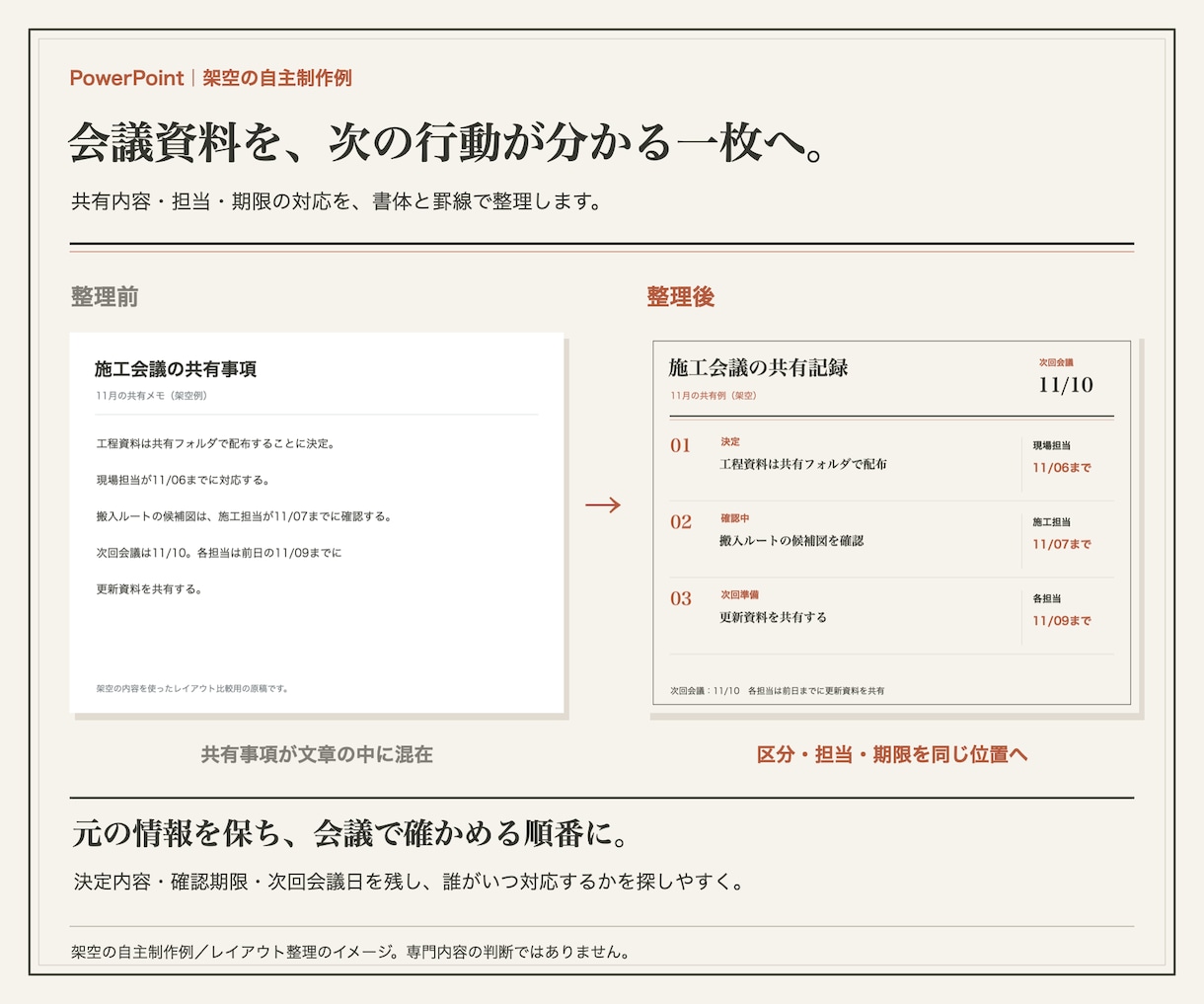Viewport: 1204px width, 1004px height.
Task: Click the small red "次回会議" label above the date
Action: [x=1056, y=362]
